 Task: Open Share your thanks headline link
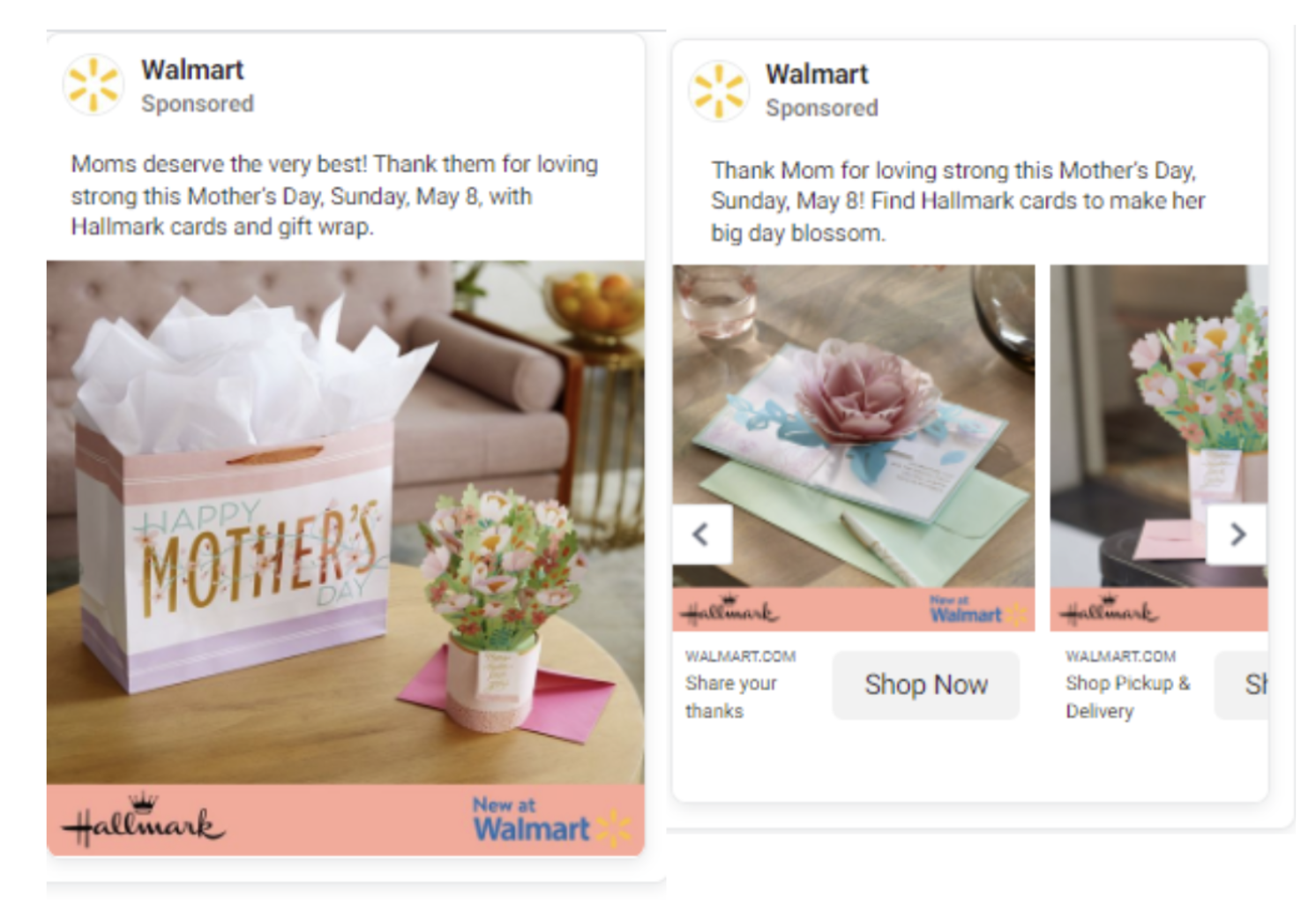point(731,697)
